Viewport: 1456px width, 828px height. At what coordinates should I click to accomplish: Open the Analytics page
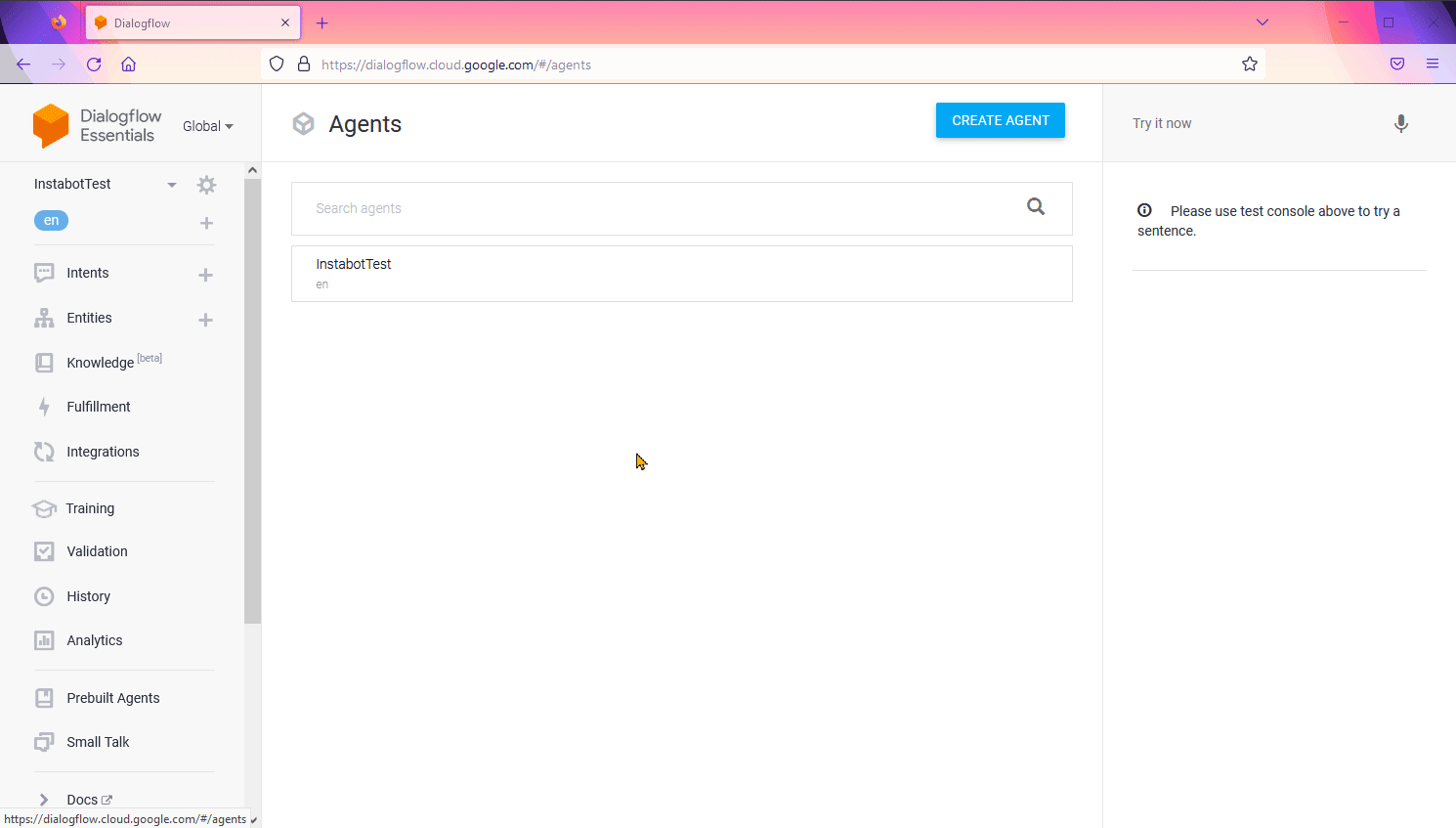point(95,640)
